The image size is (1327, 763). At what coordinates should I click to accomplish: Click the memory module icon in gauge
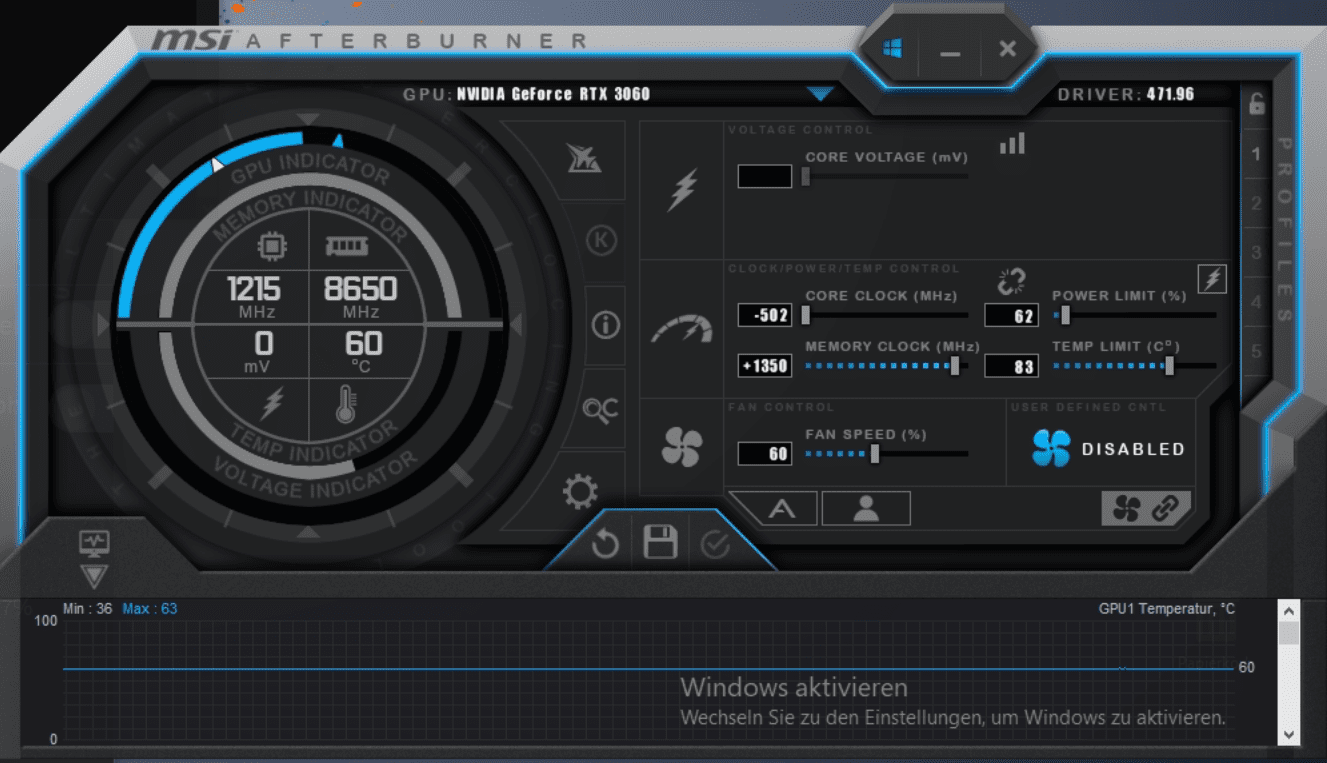pyautogui.click(x=346, y=246)
